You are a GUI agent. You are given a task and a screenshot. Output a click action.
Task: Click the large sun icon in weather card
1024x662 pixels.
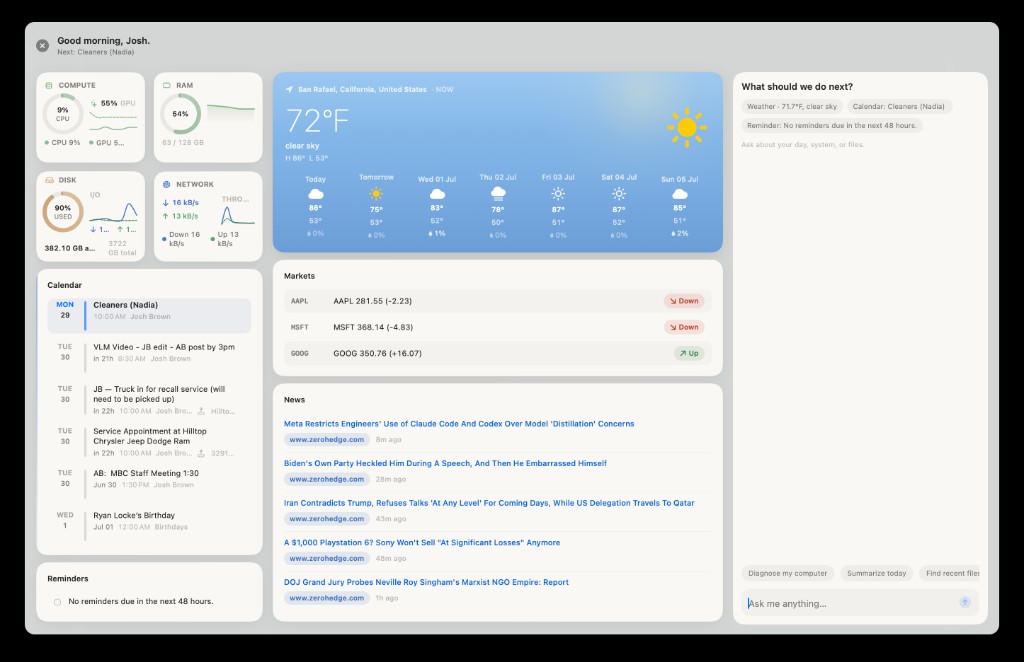pos(686,127)
